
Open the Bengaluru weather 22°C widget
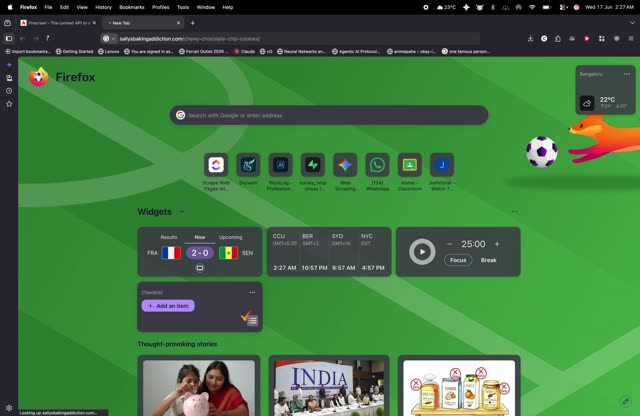click(605, 90)
